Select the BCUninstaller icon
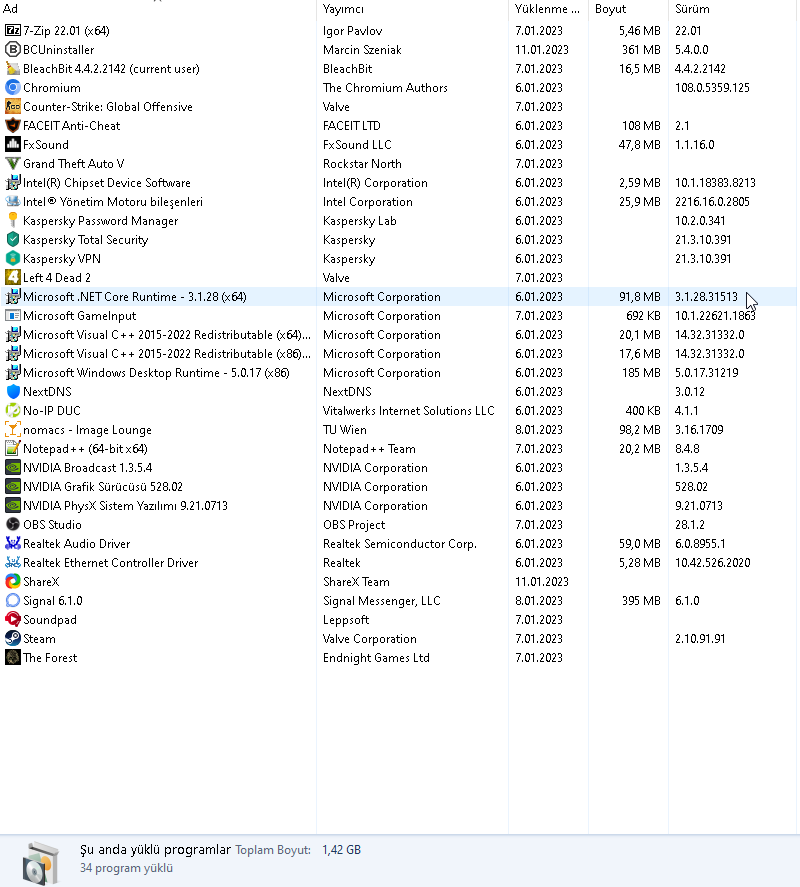The width and height of the screenshot is (800, 887). click(x=12, y=50)
